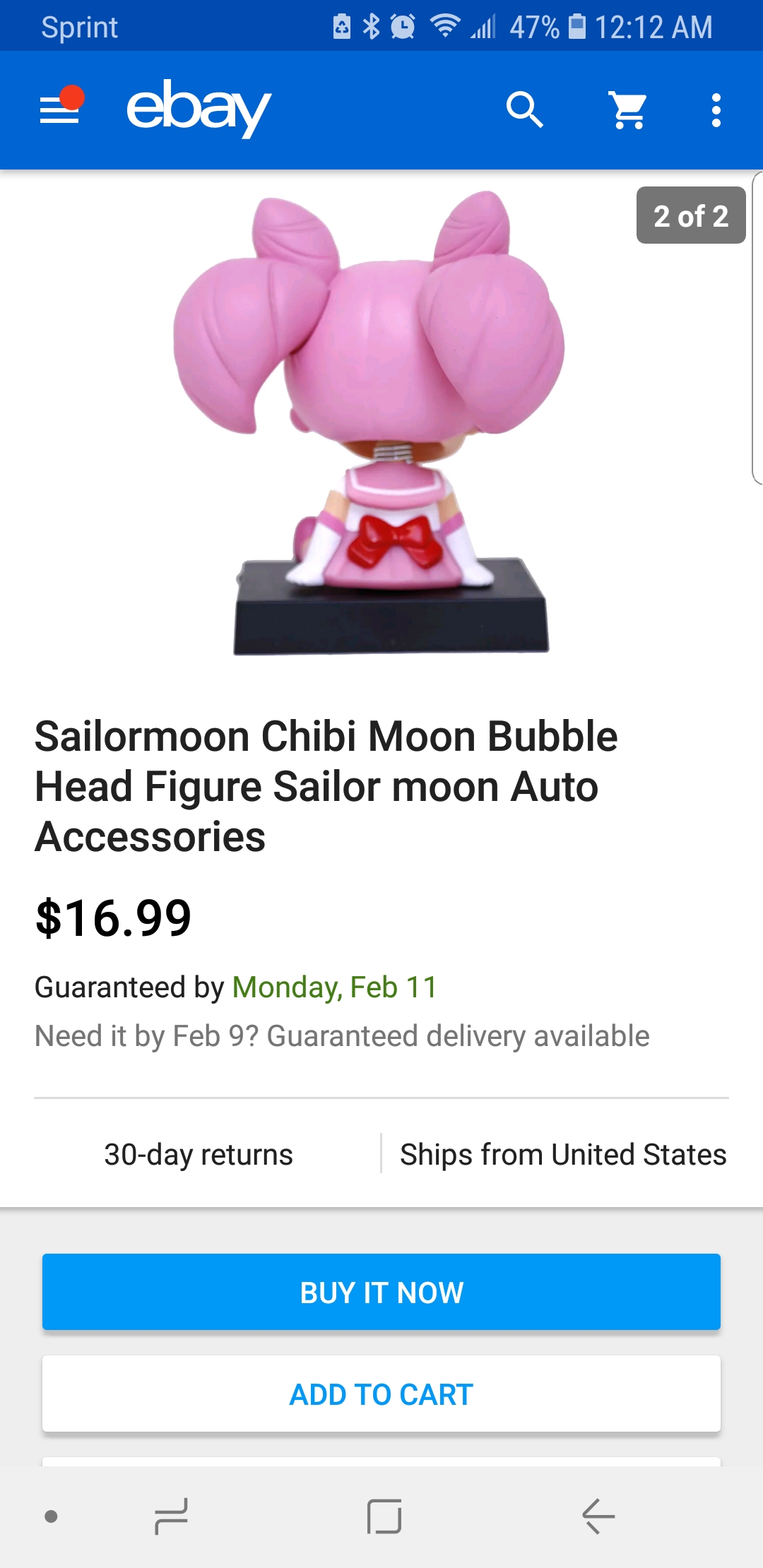The width and height of the screenshot is (763, 1568).
Task: Tap the battery status icon
Action: pyautogui.click(x=577, y=26)
